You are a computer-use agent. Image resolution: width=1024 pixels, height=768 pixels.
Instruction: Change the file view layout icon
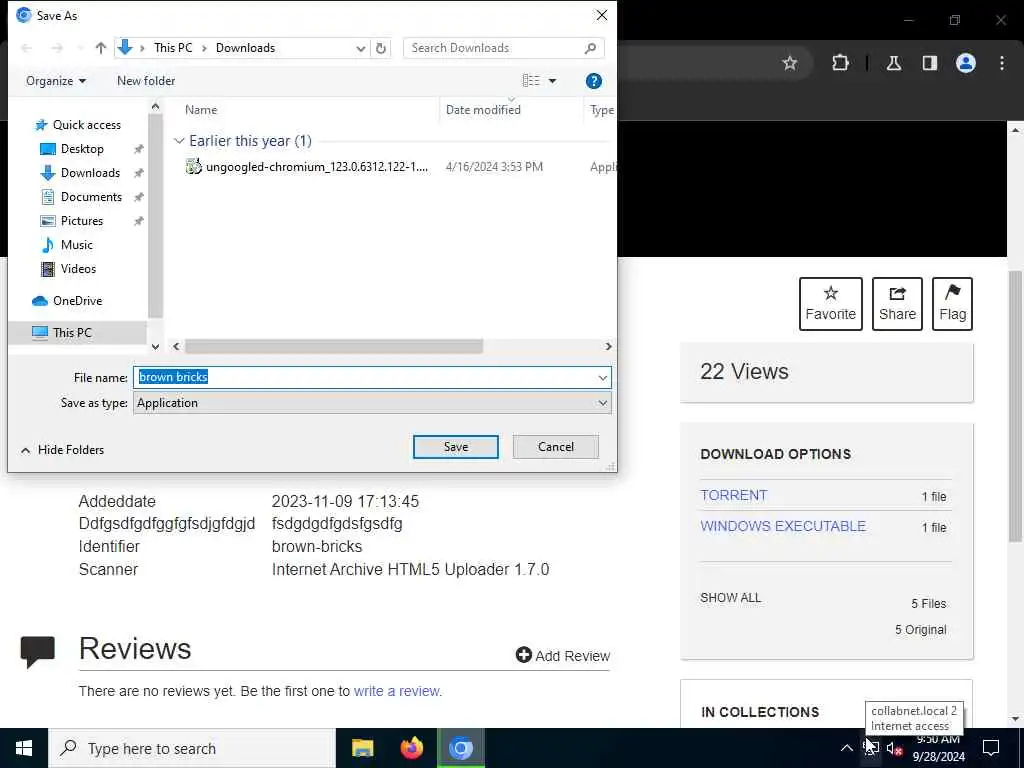coord(531,80)
